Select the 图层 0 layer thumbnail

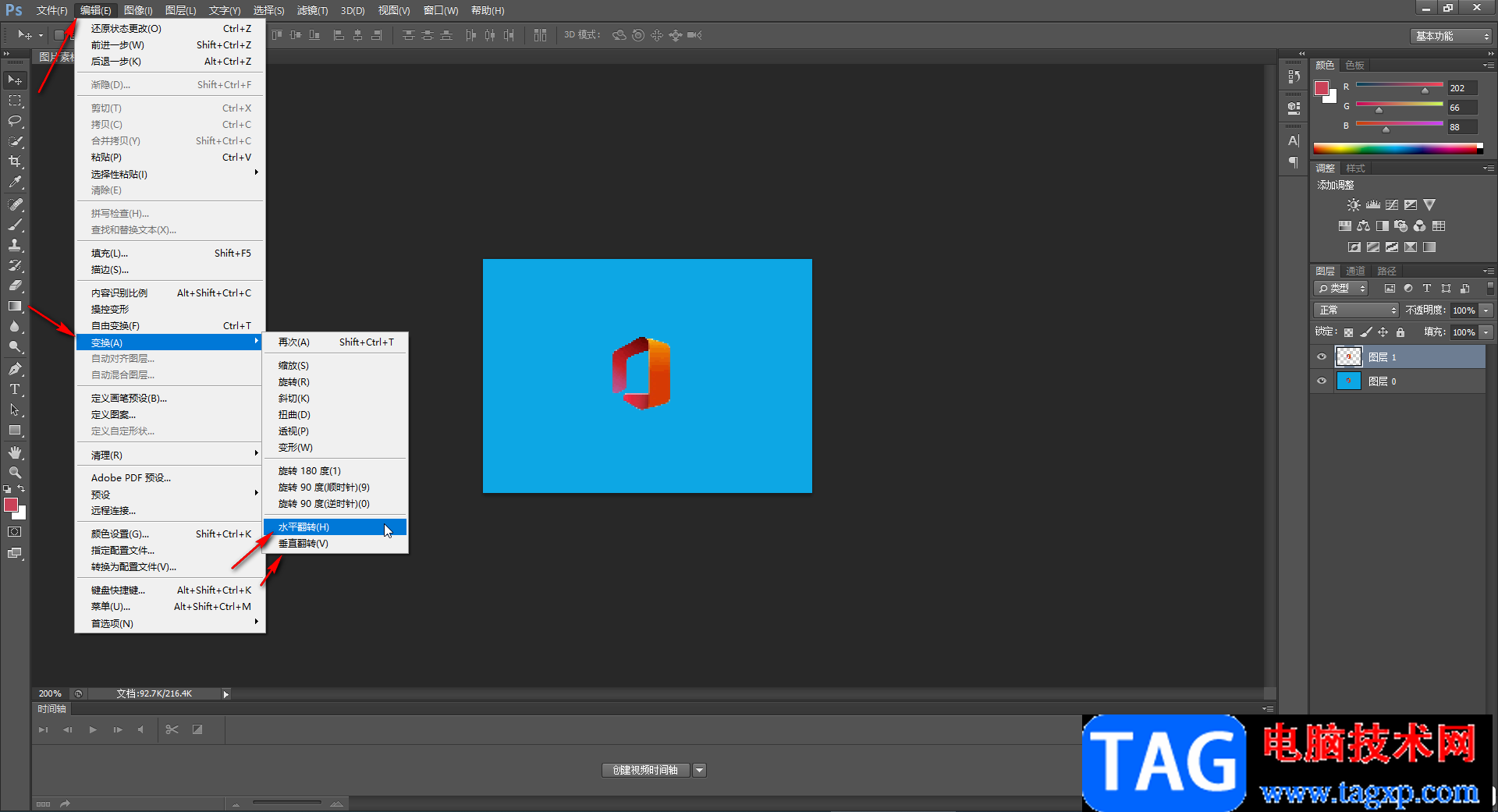click(x=1349, y=381)
